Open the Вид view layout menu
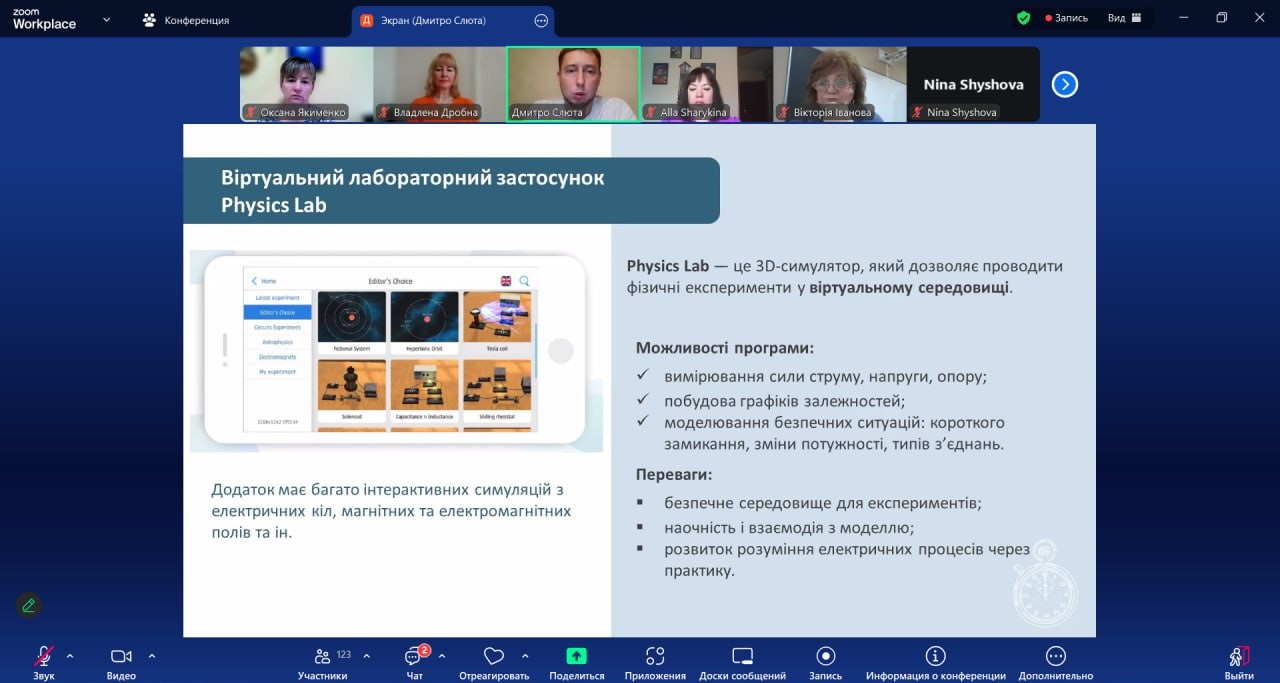This screenshot has height=683, width=1280. (x=1124, y=18)
